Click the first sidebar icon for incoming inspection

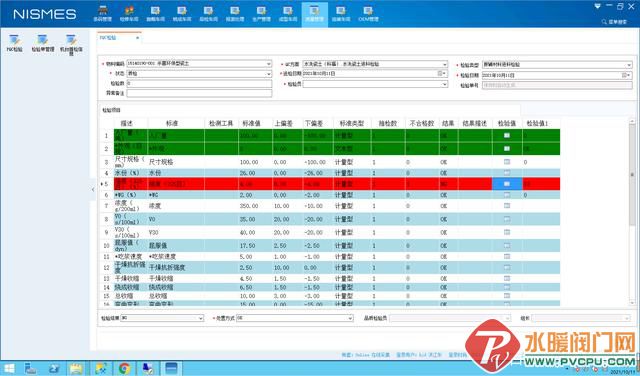tap(14, 43)
